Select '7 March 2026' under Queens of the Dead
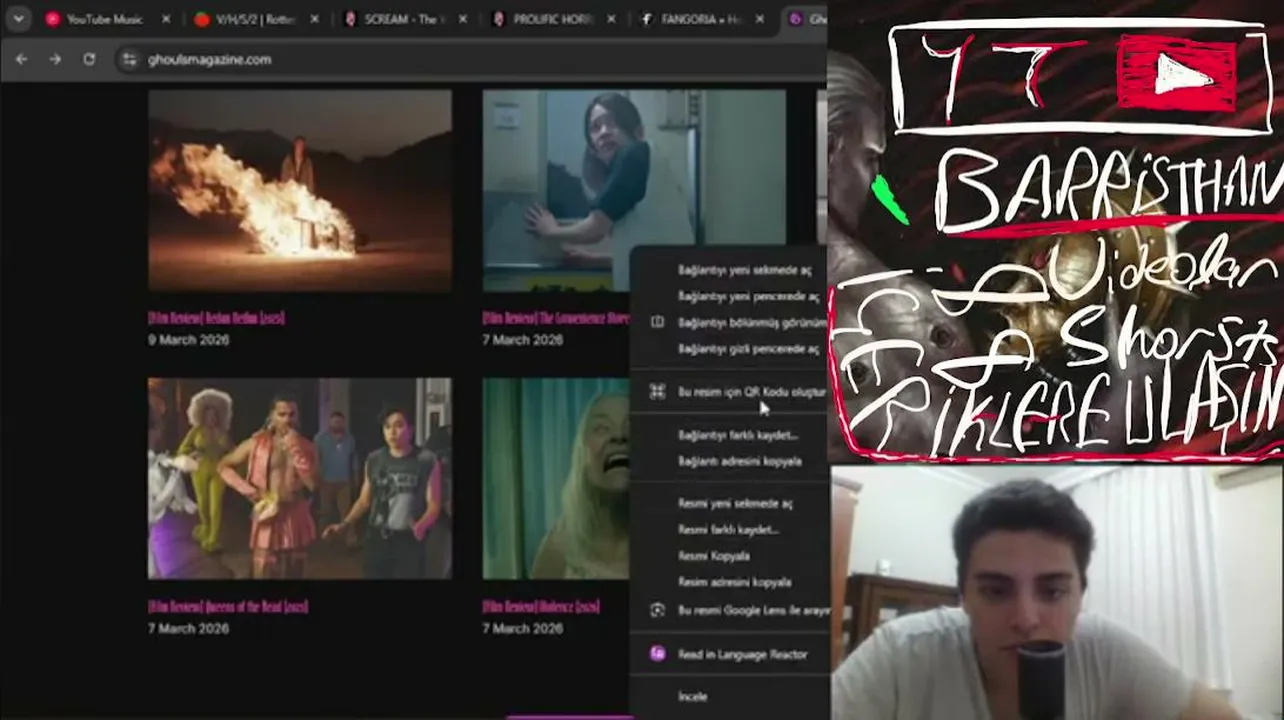Screen dimensions: 1284x720 pos(189,629)
